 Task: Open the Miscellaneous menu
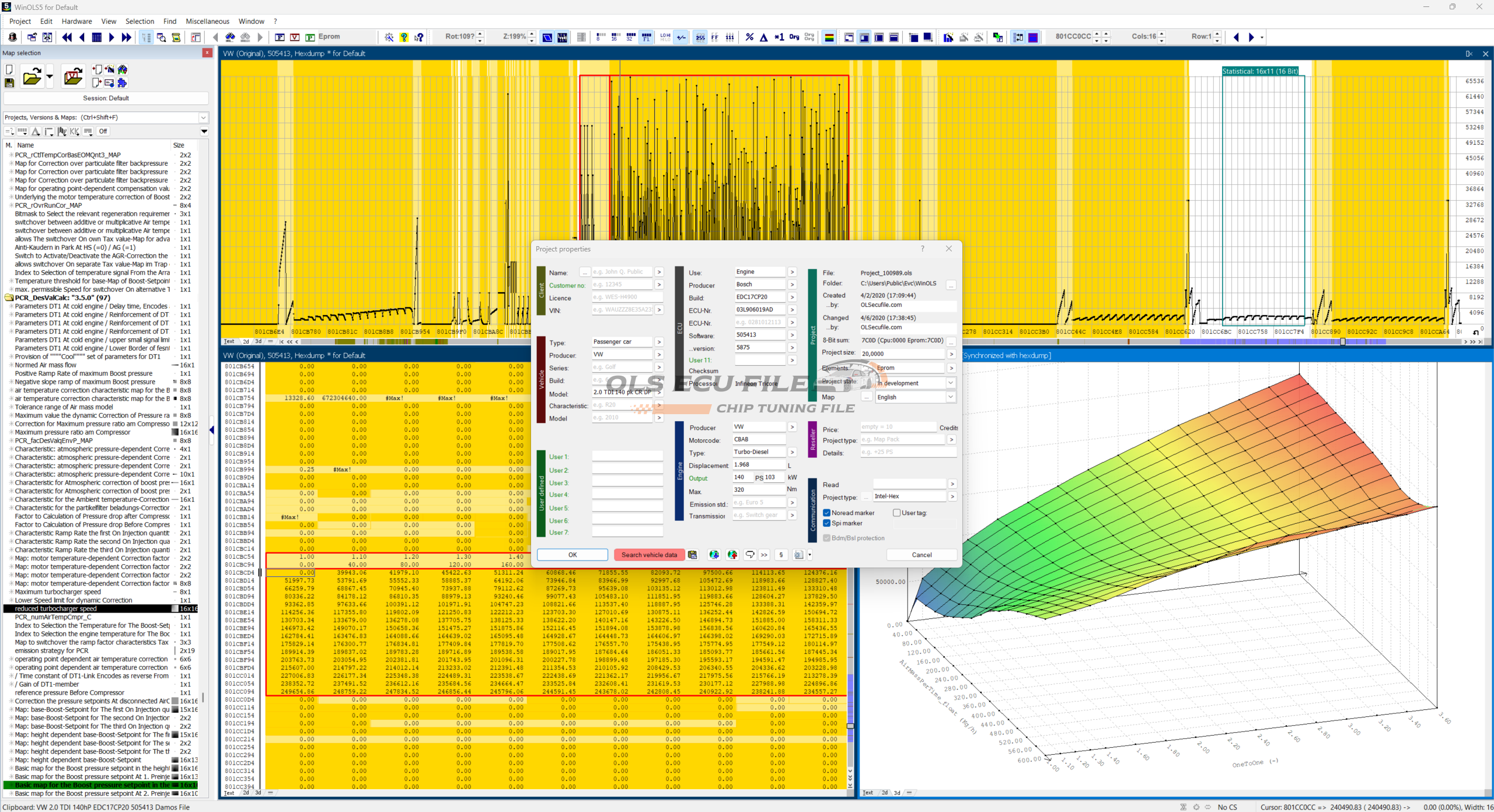[x=207, y=21]
